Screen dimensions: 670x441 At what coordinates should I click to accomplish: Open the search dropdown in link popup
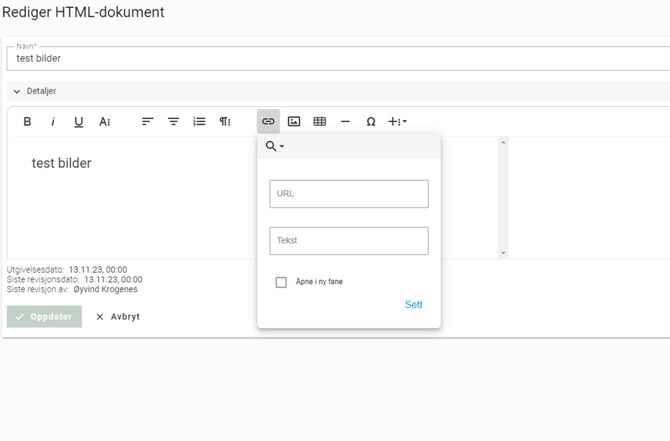click(x=275, y=147)
